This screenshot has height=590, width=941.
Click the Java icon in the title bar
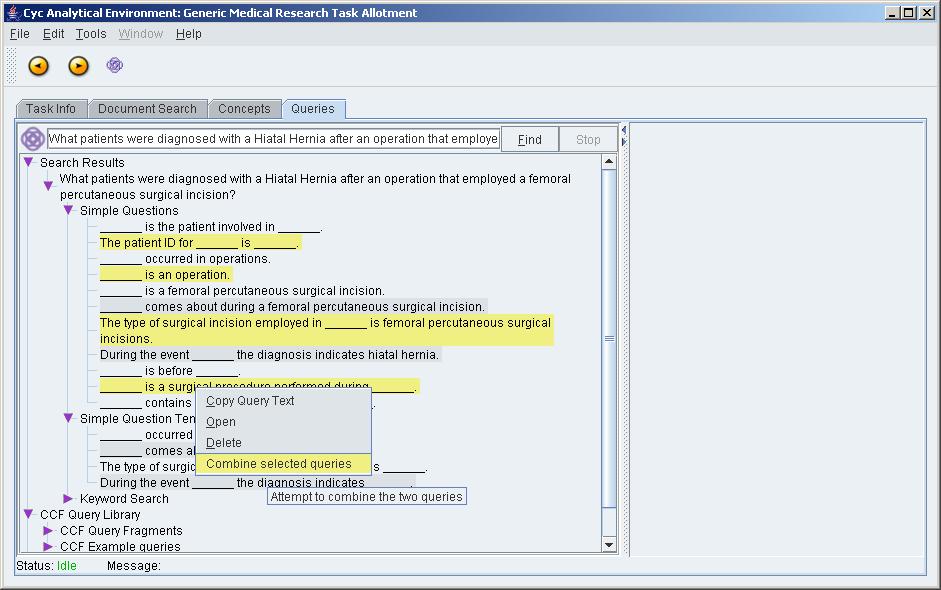[13, 13]
